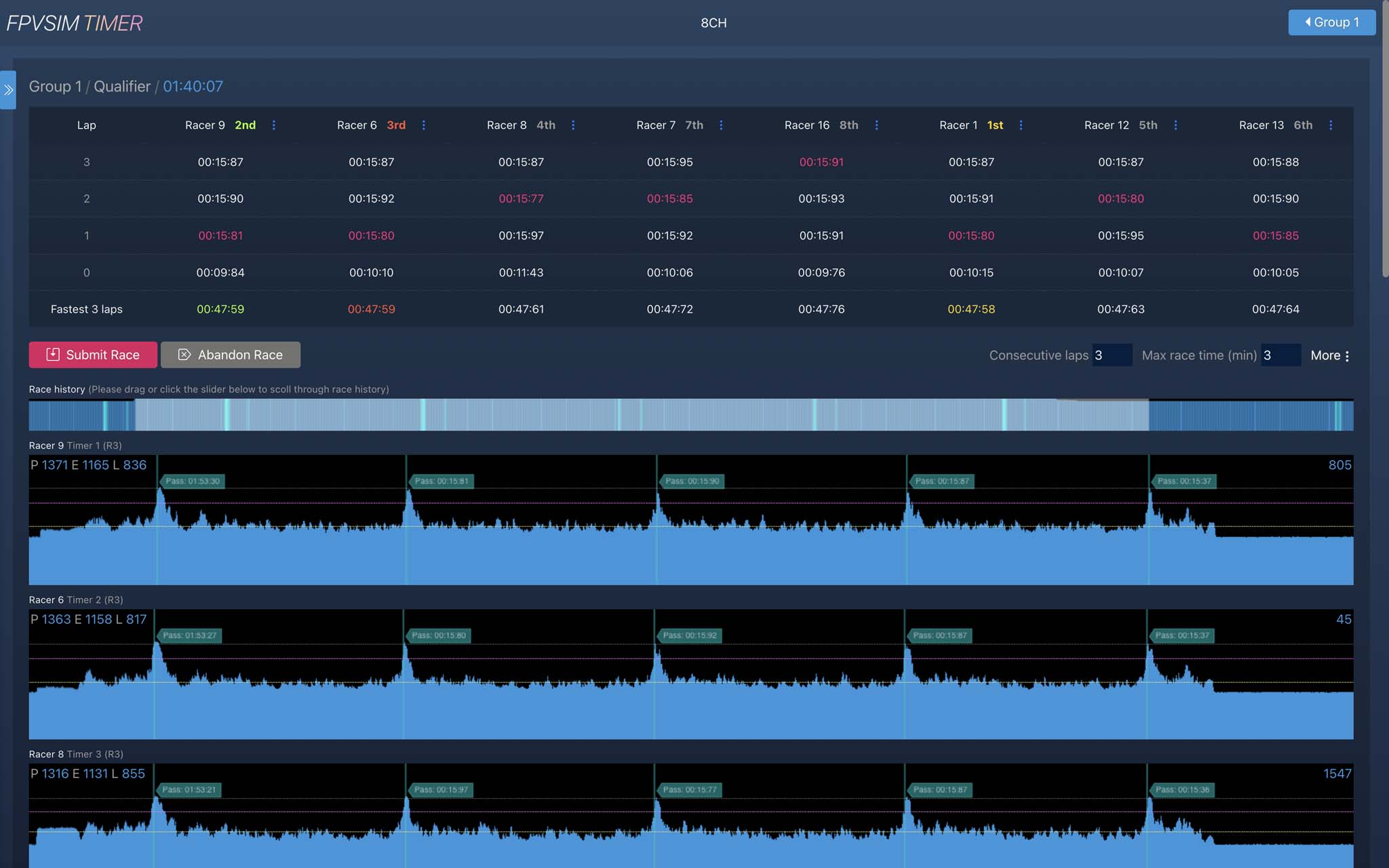Go back using Group 1 button
The image size is (1389, 868).
click(1331, 22)
